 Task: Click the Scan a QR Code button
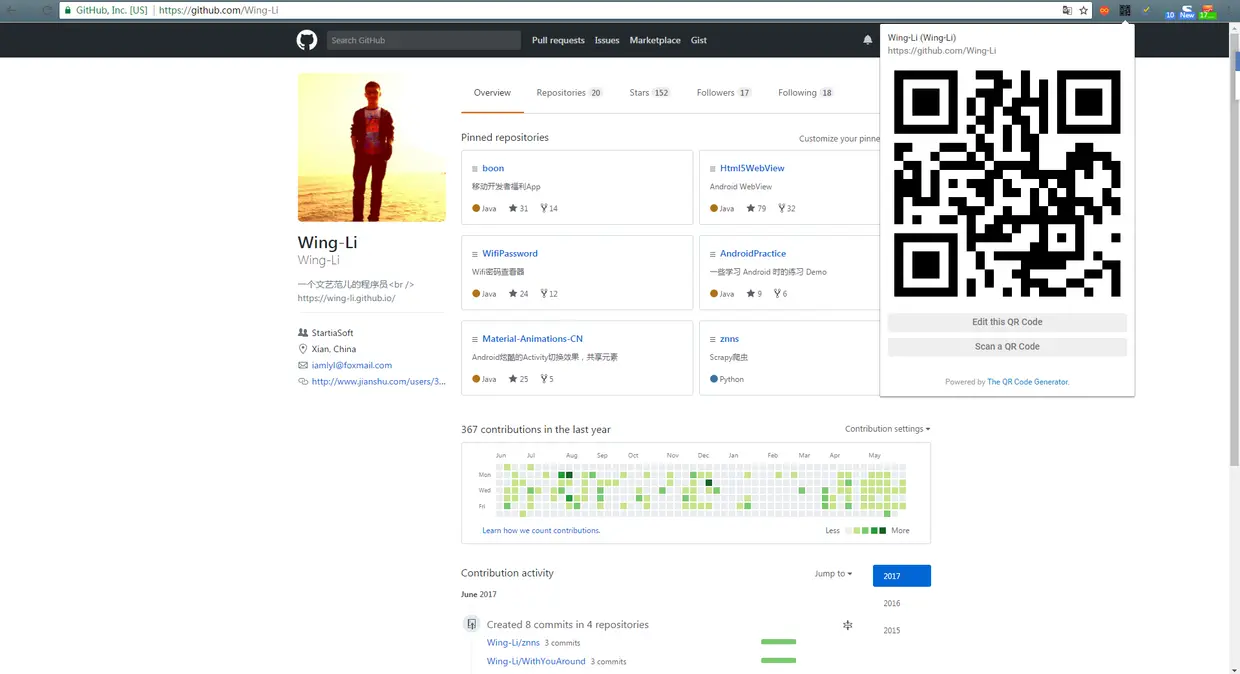point(1006,348)
